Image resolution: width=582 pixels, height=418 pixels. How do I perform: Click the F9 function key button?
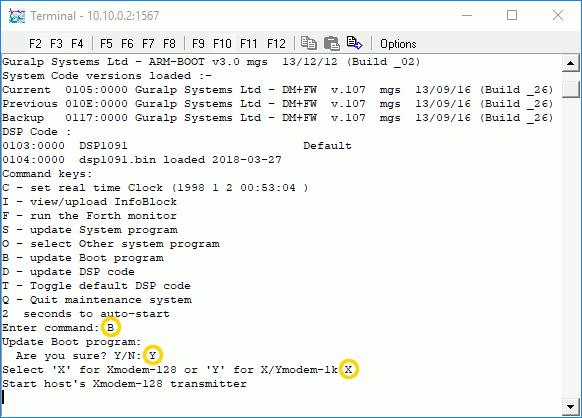(198, 44)
